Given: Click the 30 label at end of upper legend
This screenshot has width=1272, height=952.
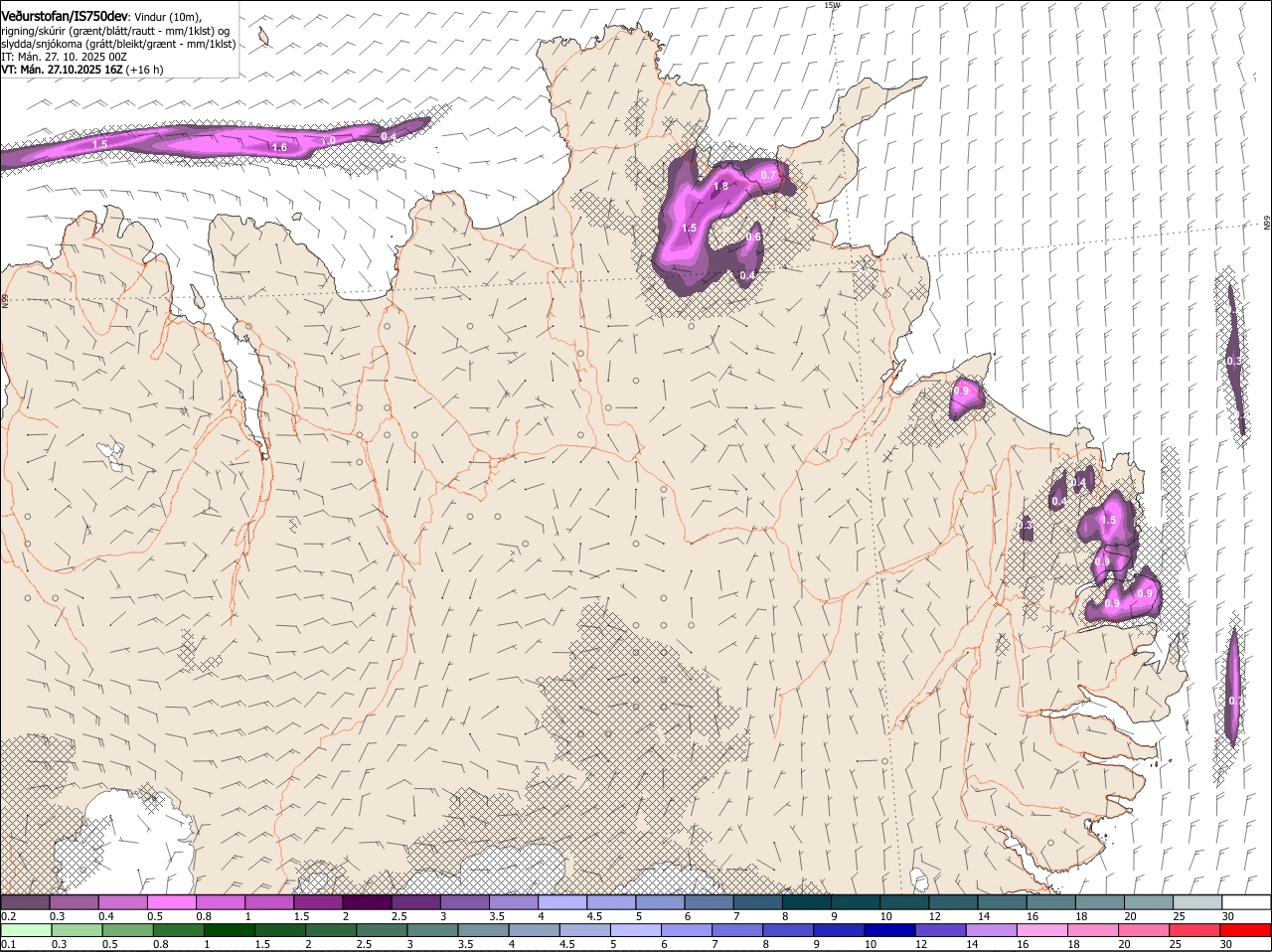Looking at the screenshot, I should (1228, 916).
